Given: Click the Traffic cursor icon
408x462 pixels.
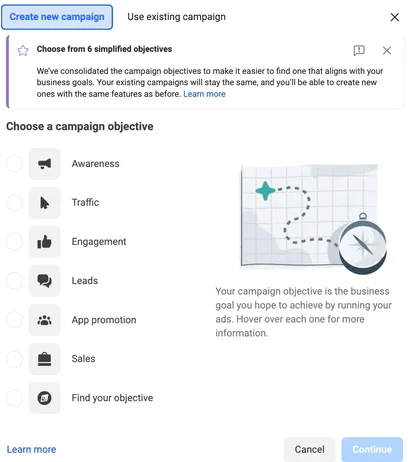Looking at the screenshot, I should (44, 203).
